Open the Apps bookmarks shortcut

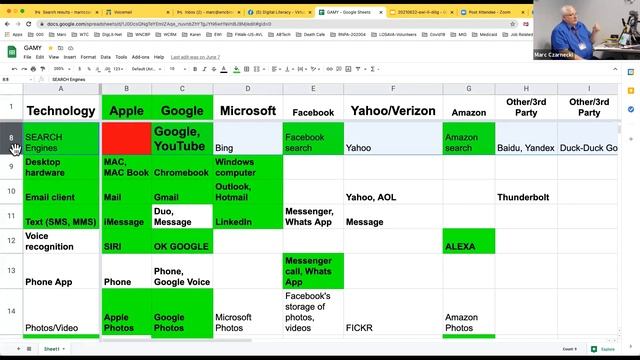point(14,35)
